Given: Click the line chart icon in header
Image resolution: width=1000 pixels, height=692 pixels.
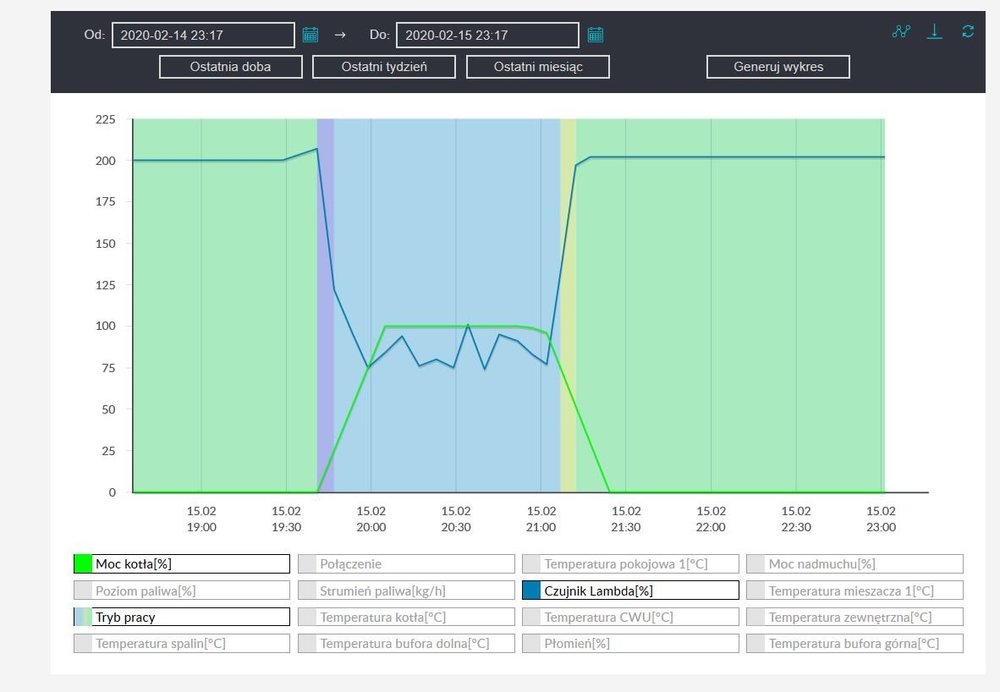Looking at the screenshot, I should pos(901,31).
